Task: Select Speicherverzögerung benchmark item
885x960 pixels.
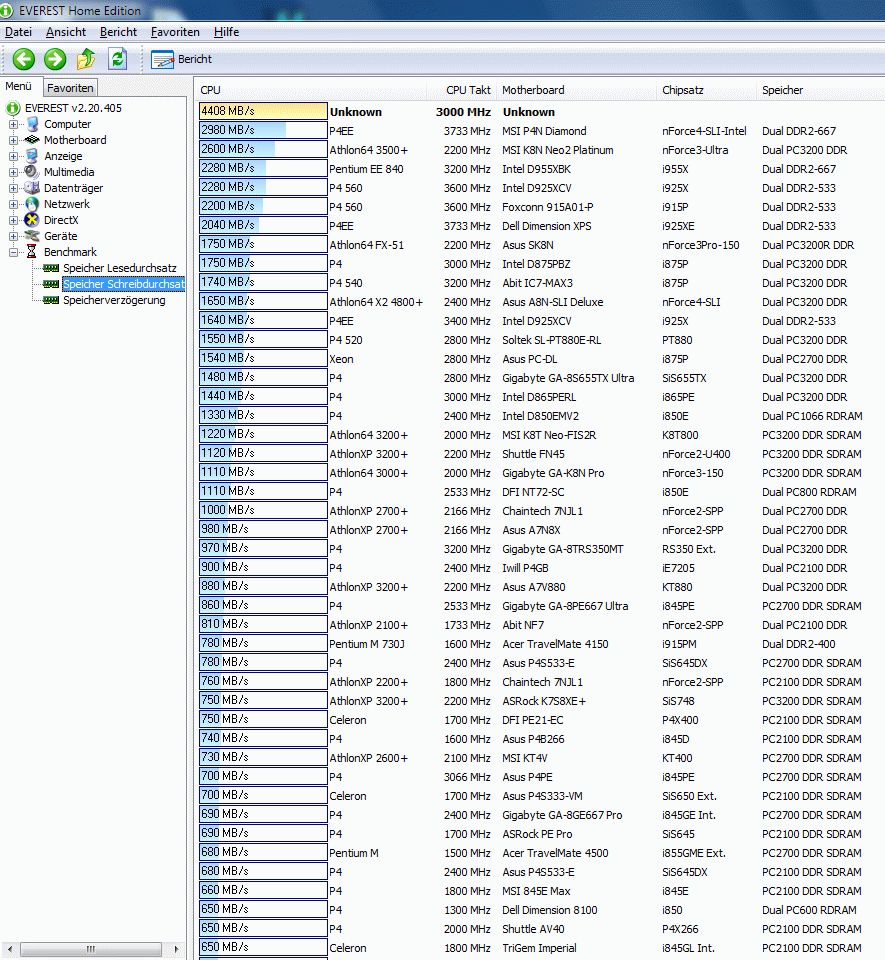Action: 113,300
